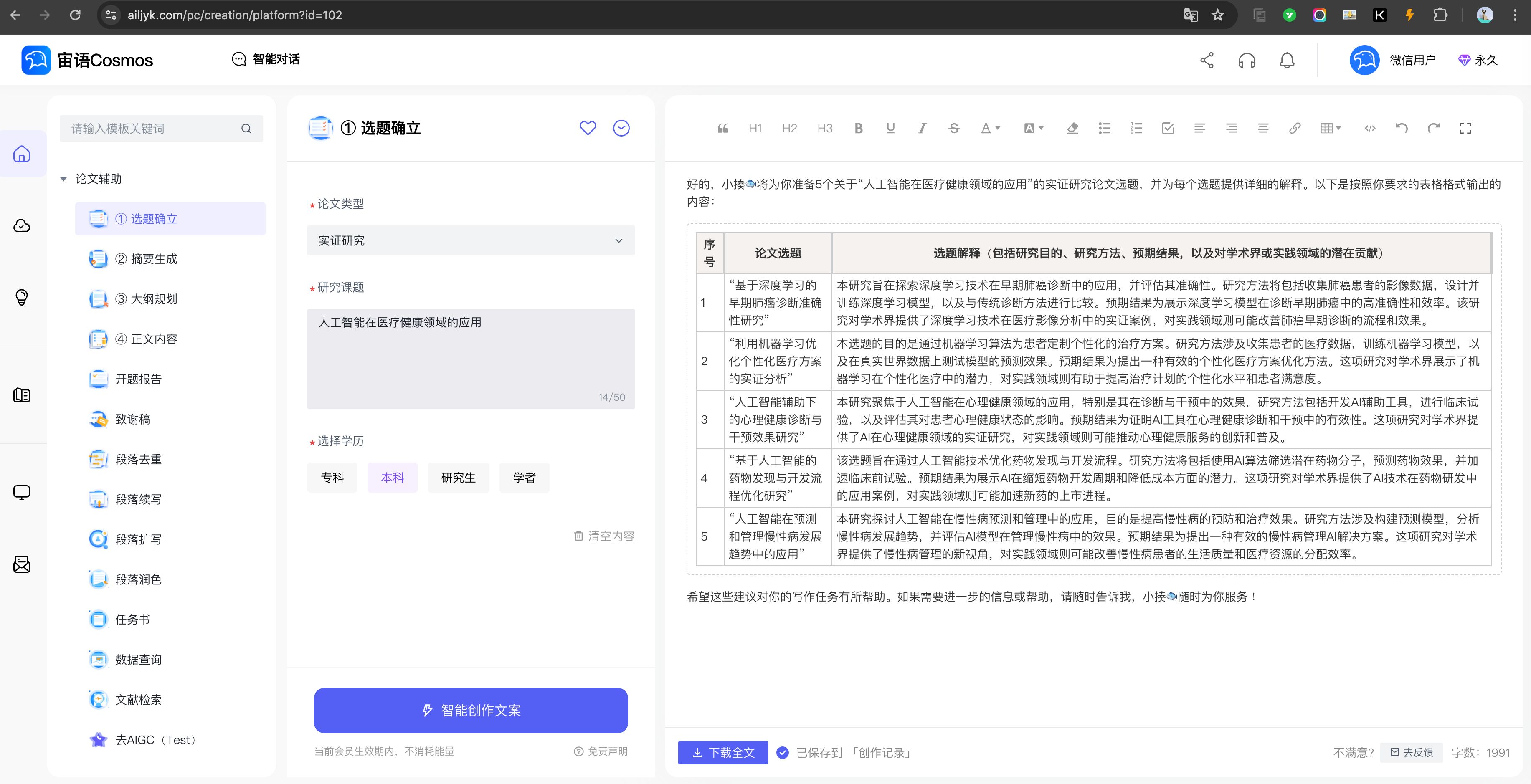Insert a checkbox todo list

point(1168,128)
